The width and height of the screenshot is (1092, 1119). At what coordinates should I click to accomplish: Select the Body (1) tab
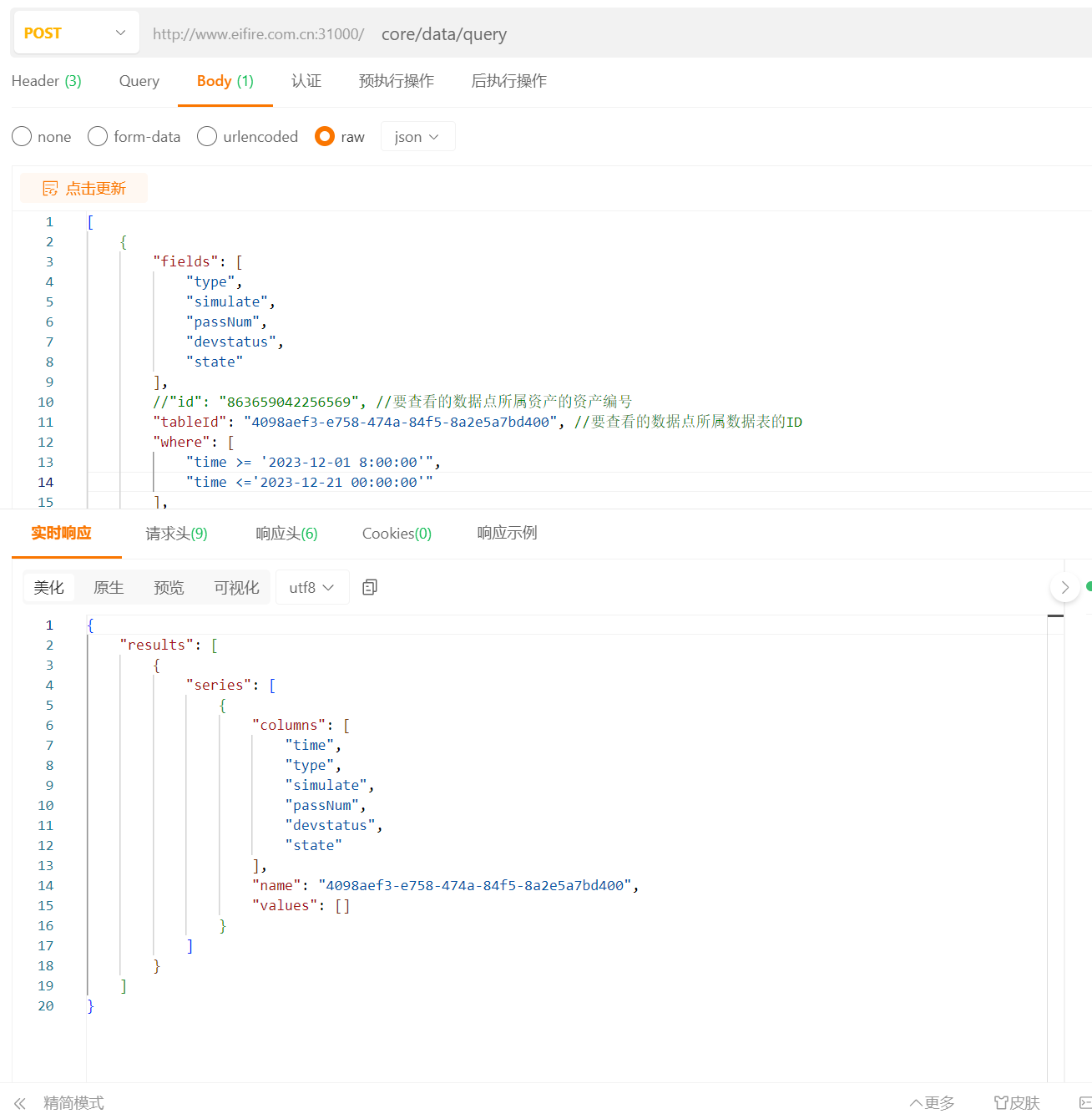tap(225, 81)
